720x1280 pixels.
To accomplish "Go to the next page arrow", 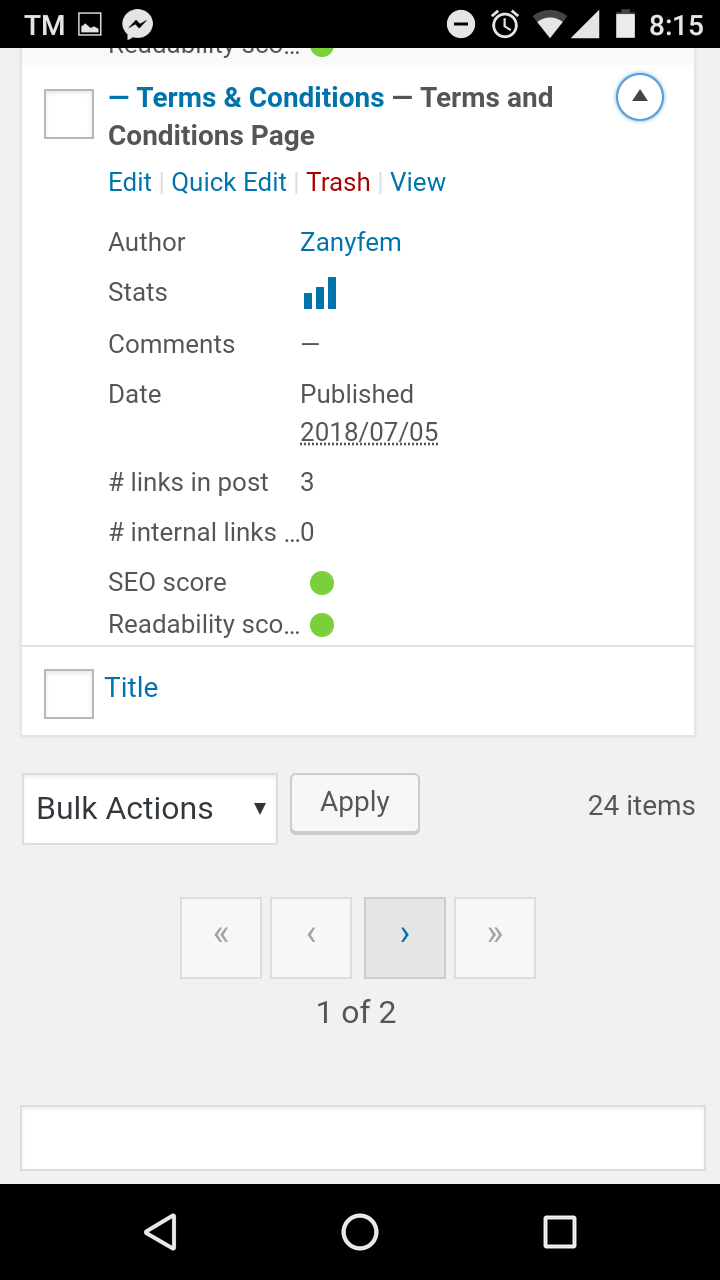I will click(405, 937).
